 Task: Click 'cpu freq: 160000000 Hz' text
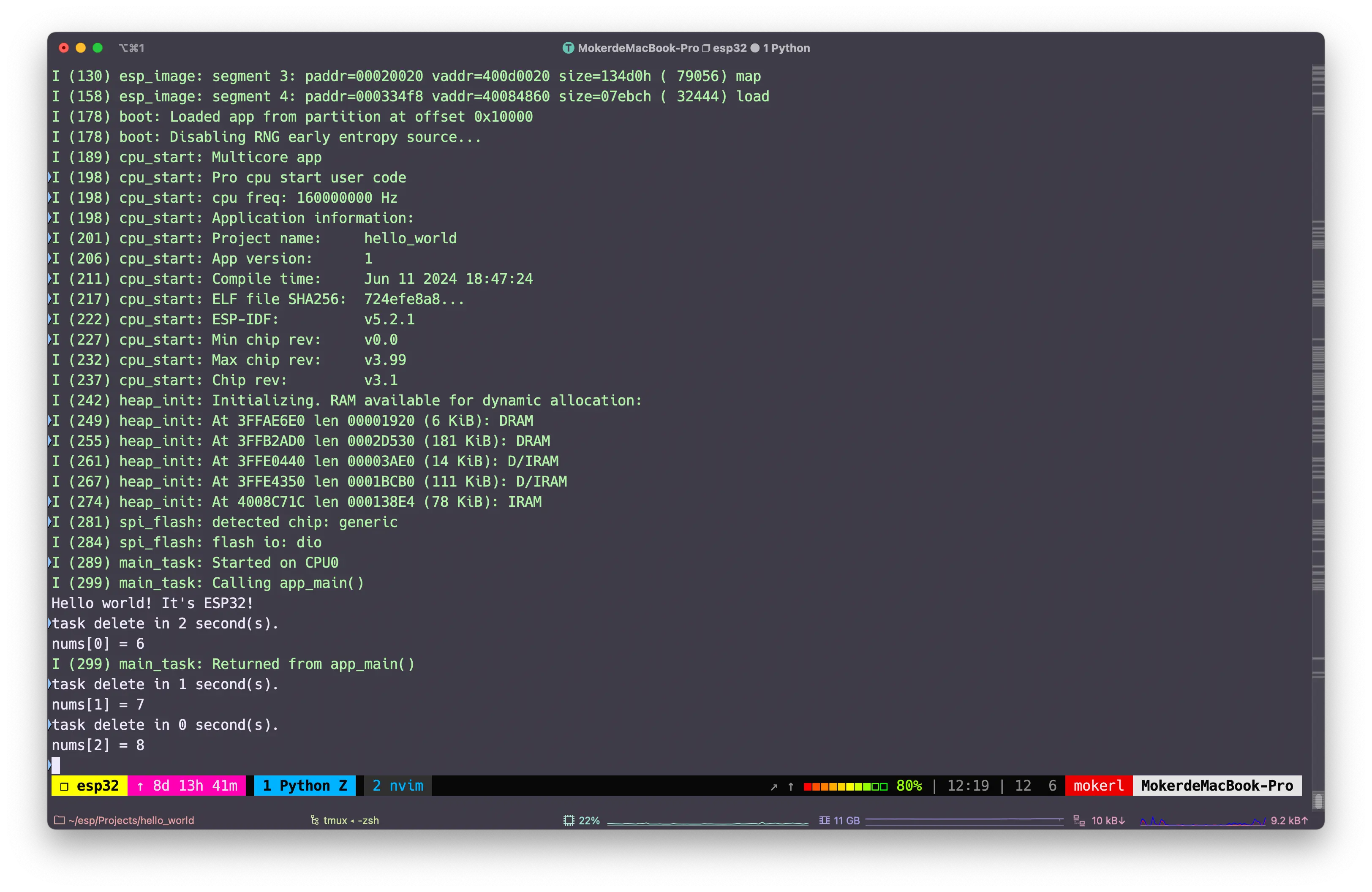[305, 198]
